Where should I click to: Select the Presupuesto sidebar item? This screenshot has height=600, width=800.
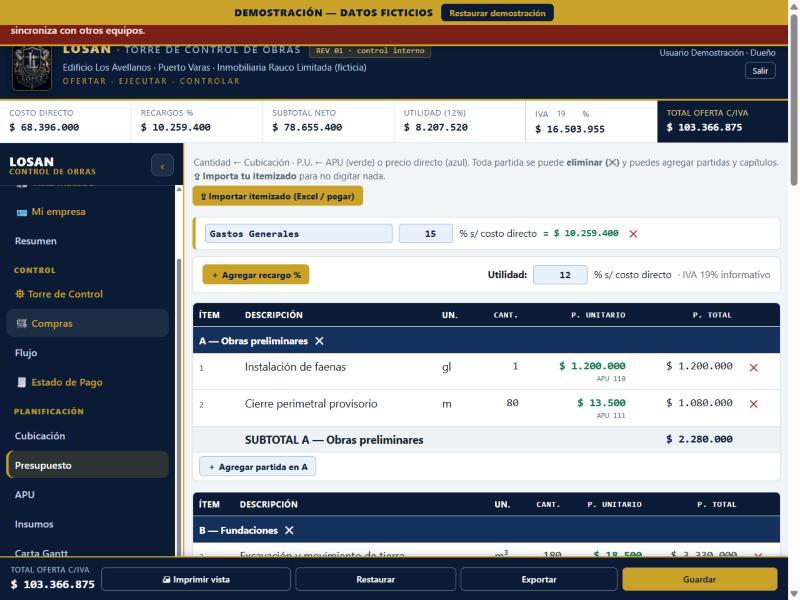coord(87,465)
